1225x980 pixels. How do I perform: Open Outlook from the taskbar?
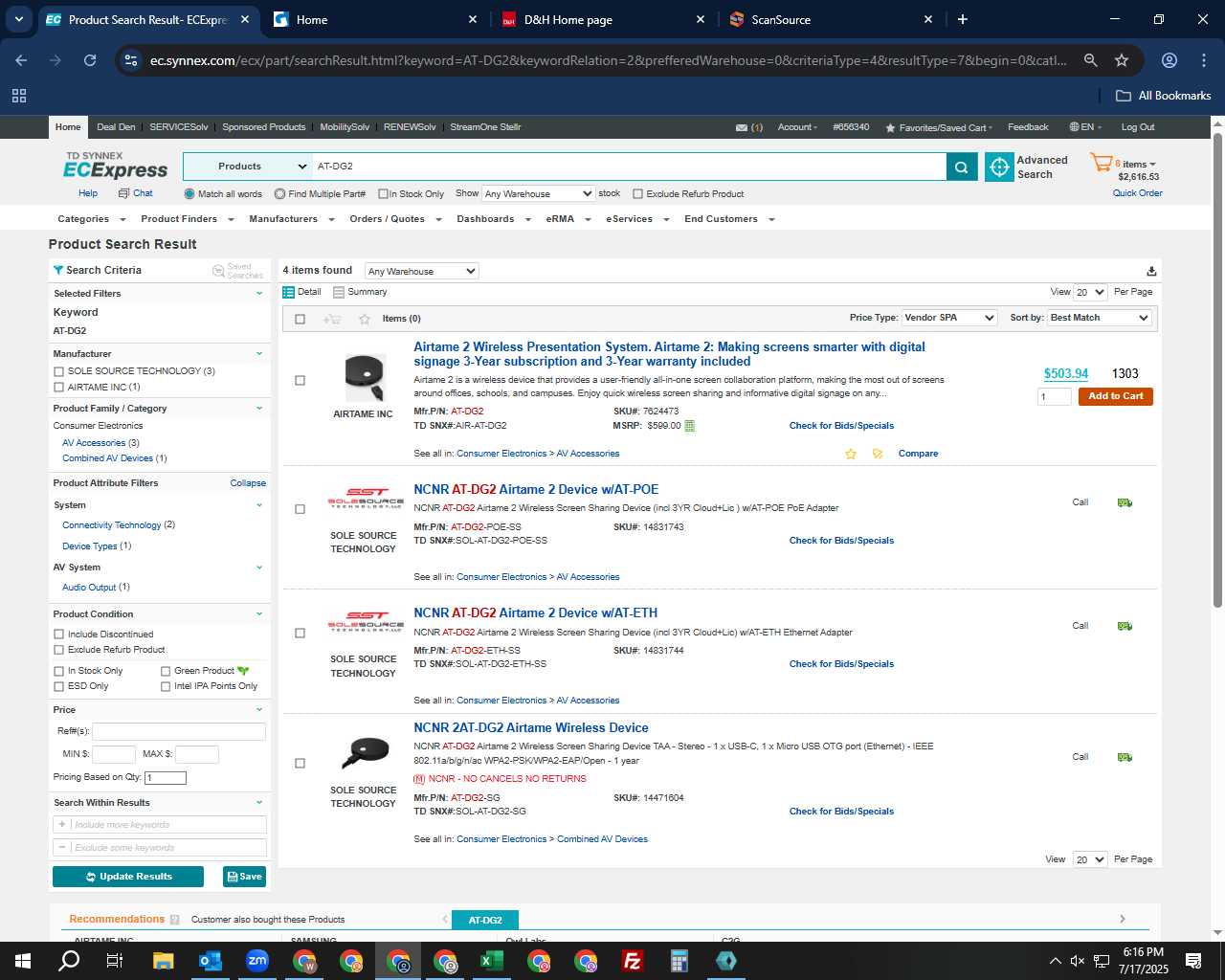(211, 961)
